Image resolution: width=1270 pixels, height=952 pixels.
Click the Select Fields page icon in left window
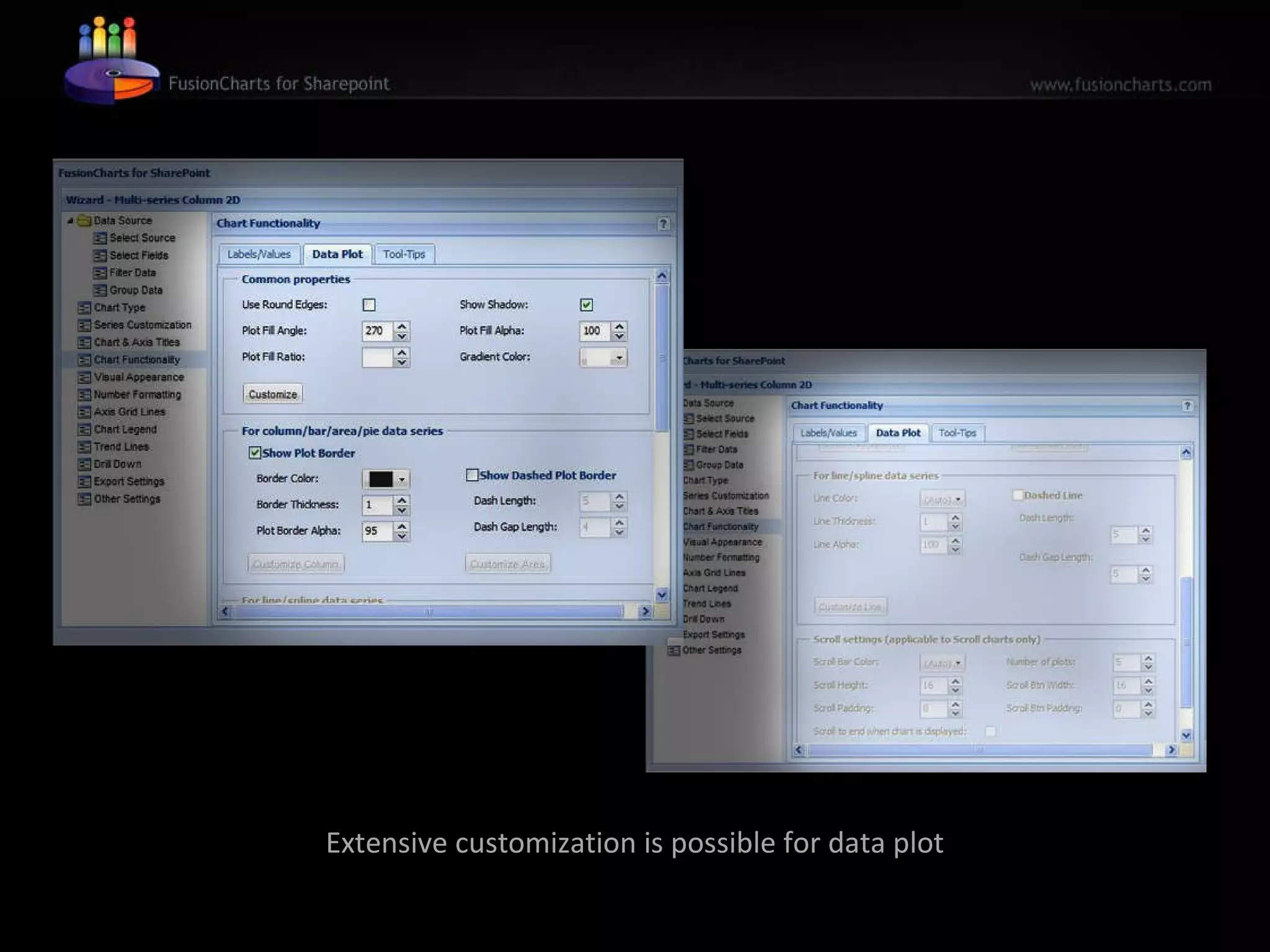click(100, 255)
